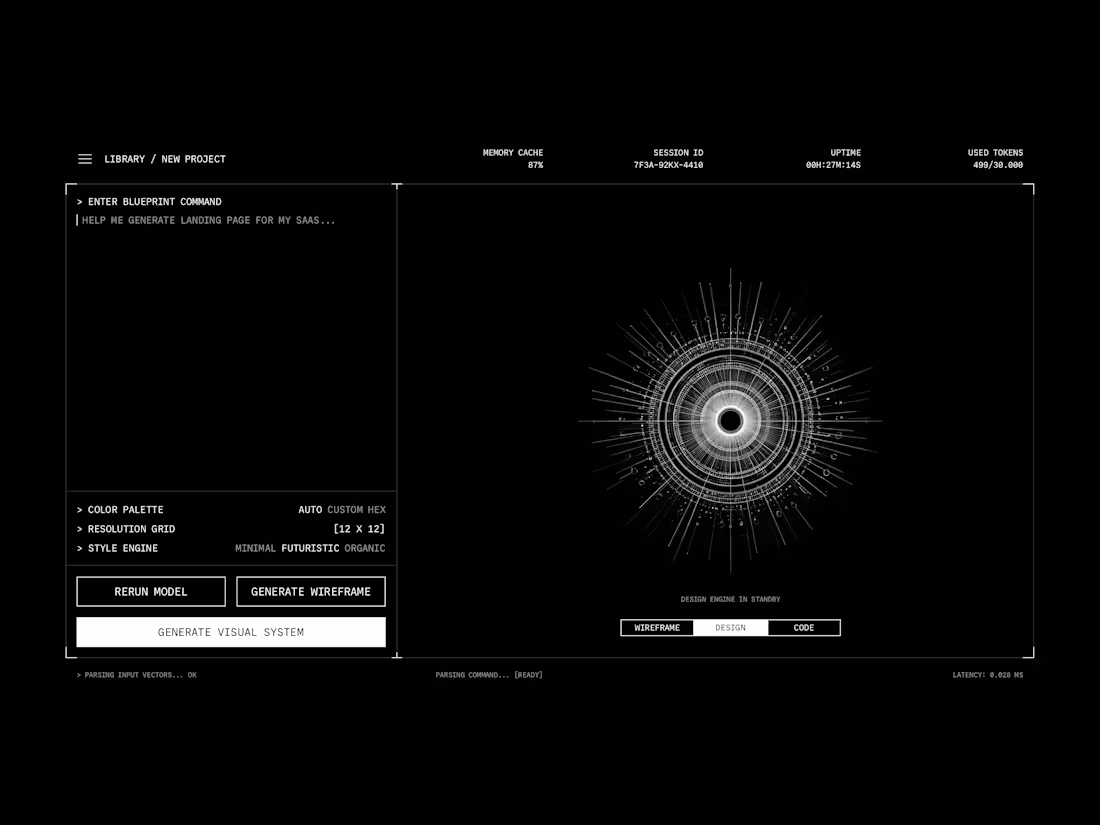Image resolution: width=1100 pixels, height=825 pixels.
Task: Open the WIREFRAME view tab
Action: click(657, 627)
